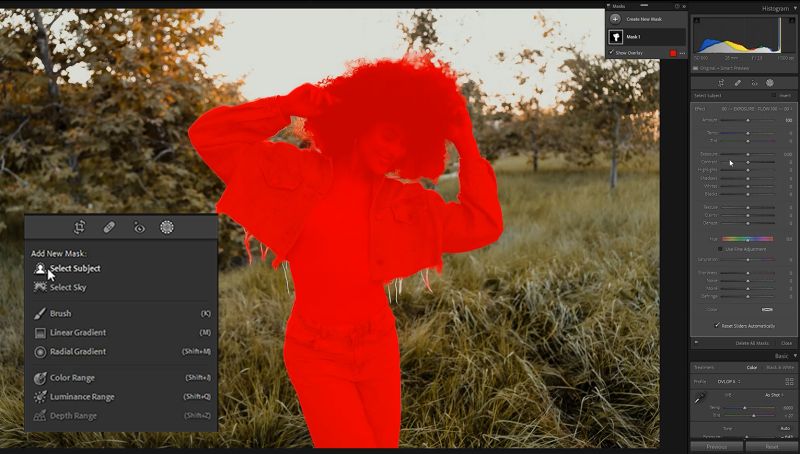The image size is (800, 454).
Task: Click the Brush mask icon
Action: [40, 313]
